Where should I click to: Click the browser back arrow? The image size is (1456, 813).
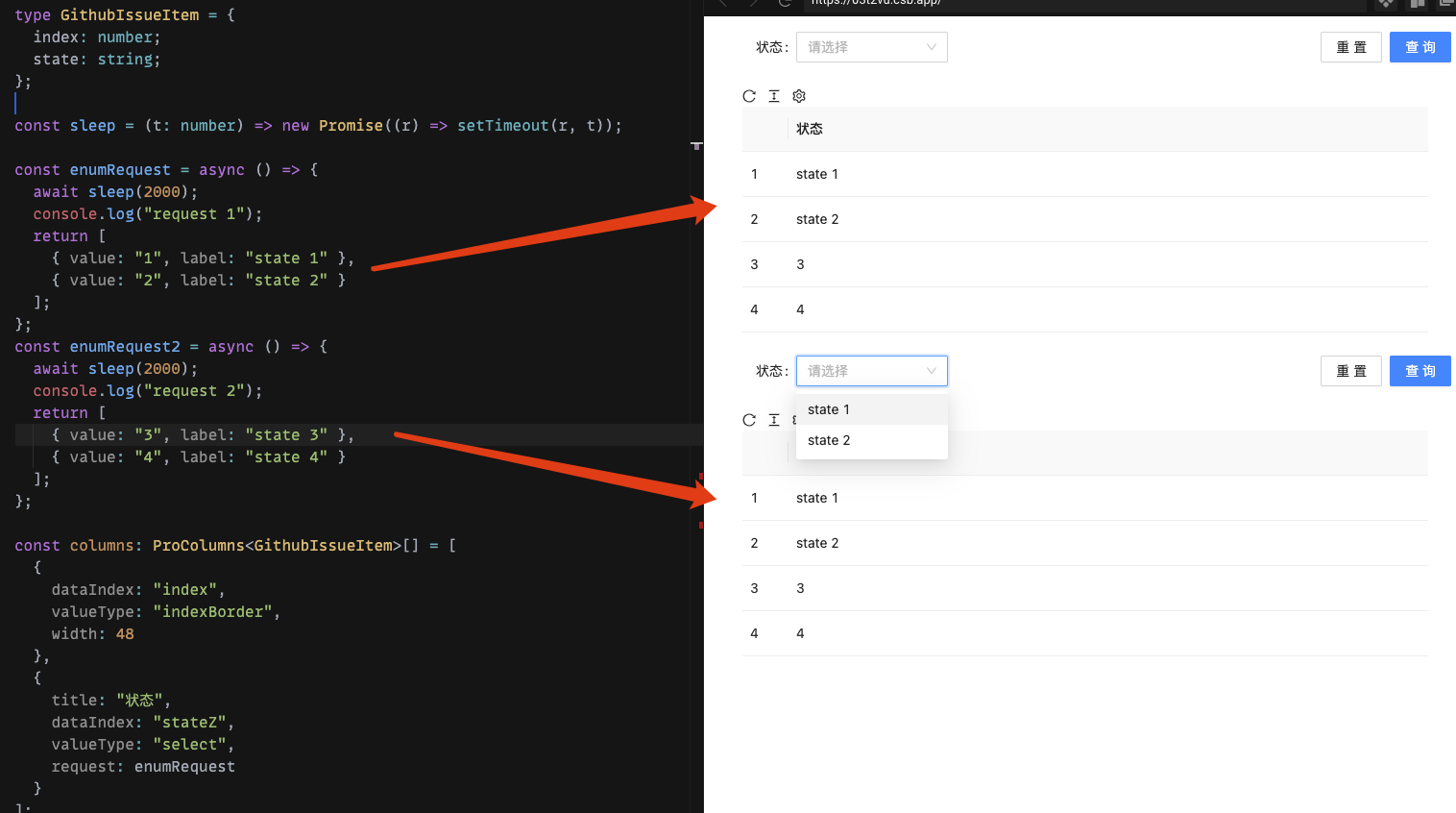722,5
